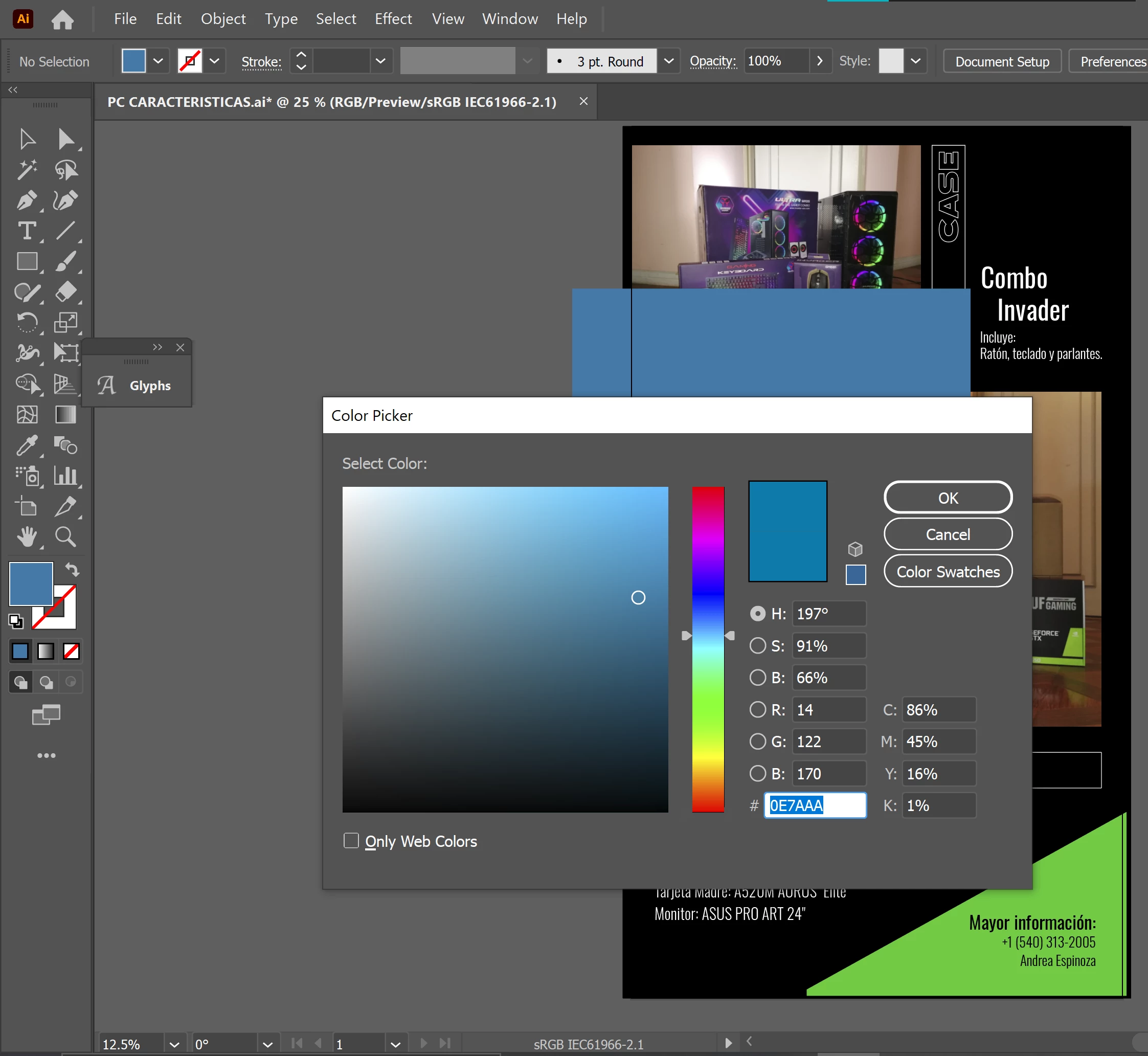Screen dimensions: 1148x1056
Task: Click the hex color input field
Action: tap(815, 806)
